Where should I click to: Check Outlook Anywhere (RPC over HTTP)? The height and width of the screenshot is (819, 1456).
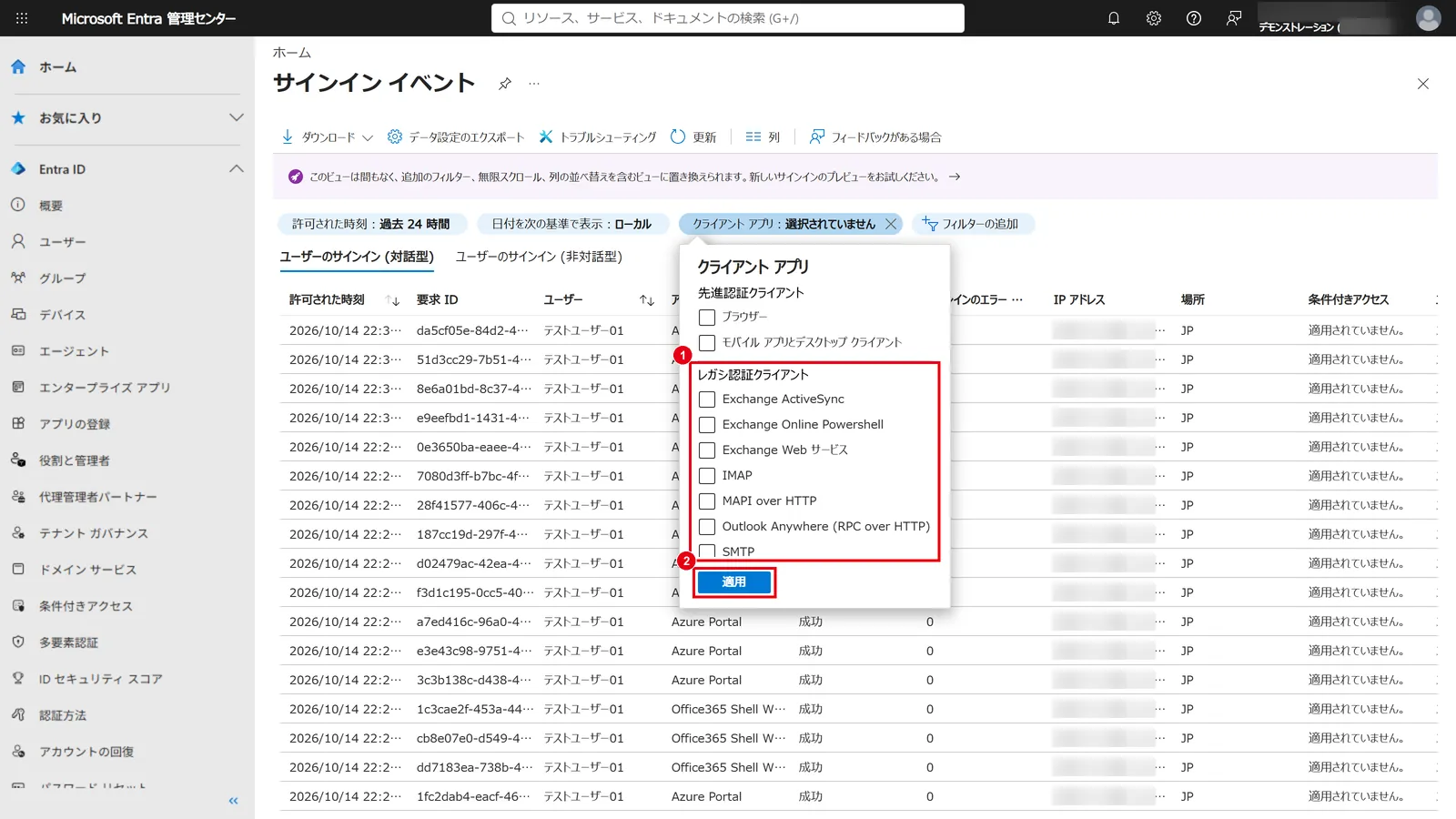point(707,527)
